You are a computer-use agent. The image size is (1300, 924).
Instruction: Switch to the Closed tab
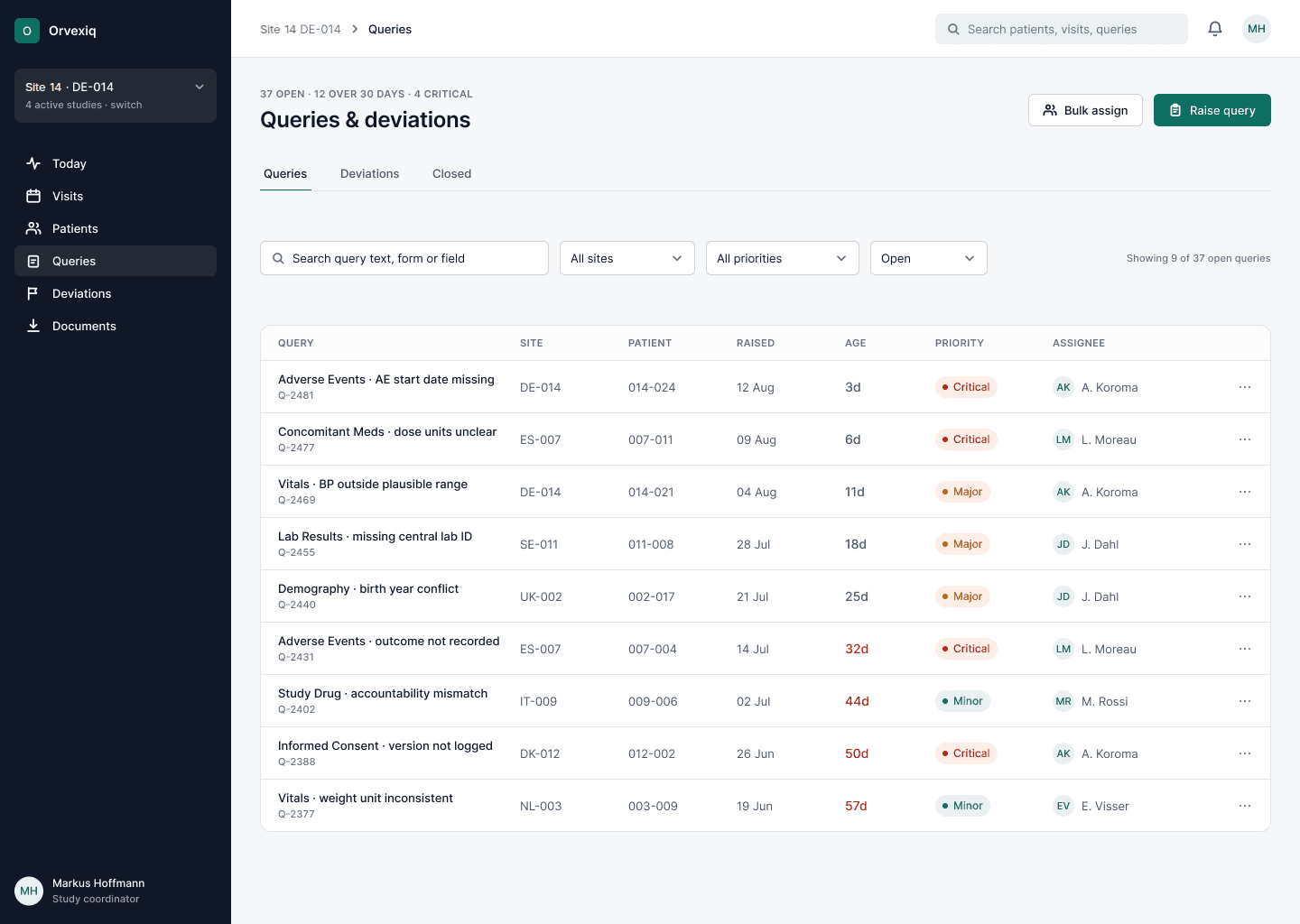click(x=451, y=173)
